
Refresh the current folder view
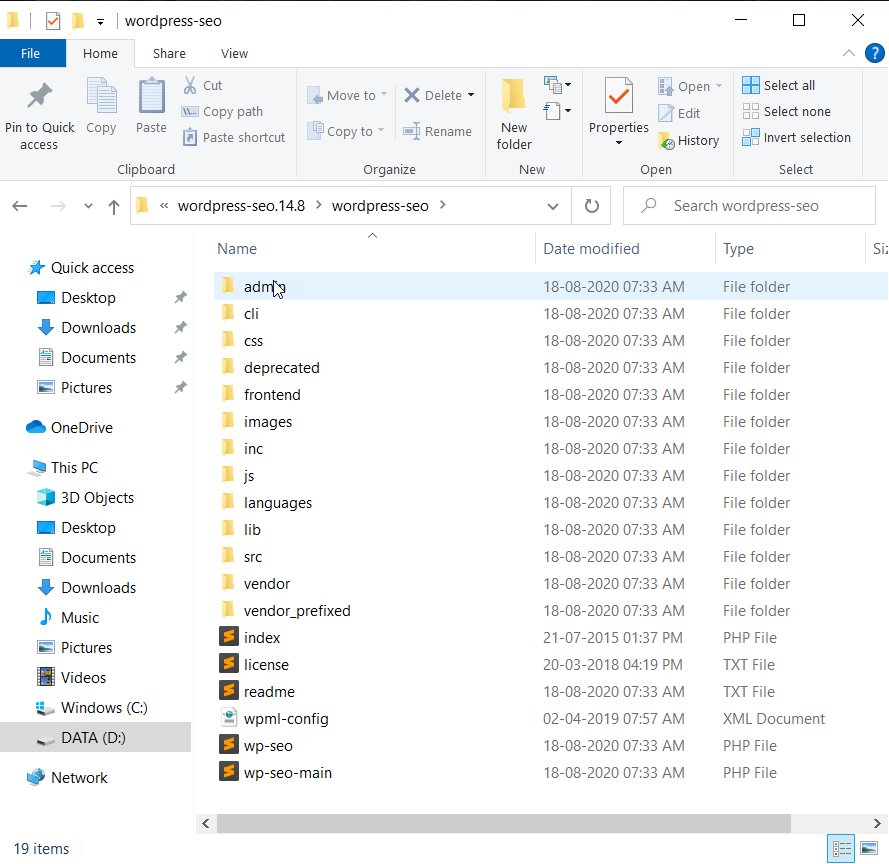click(x=591, y=206)
